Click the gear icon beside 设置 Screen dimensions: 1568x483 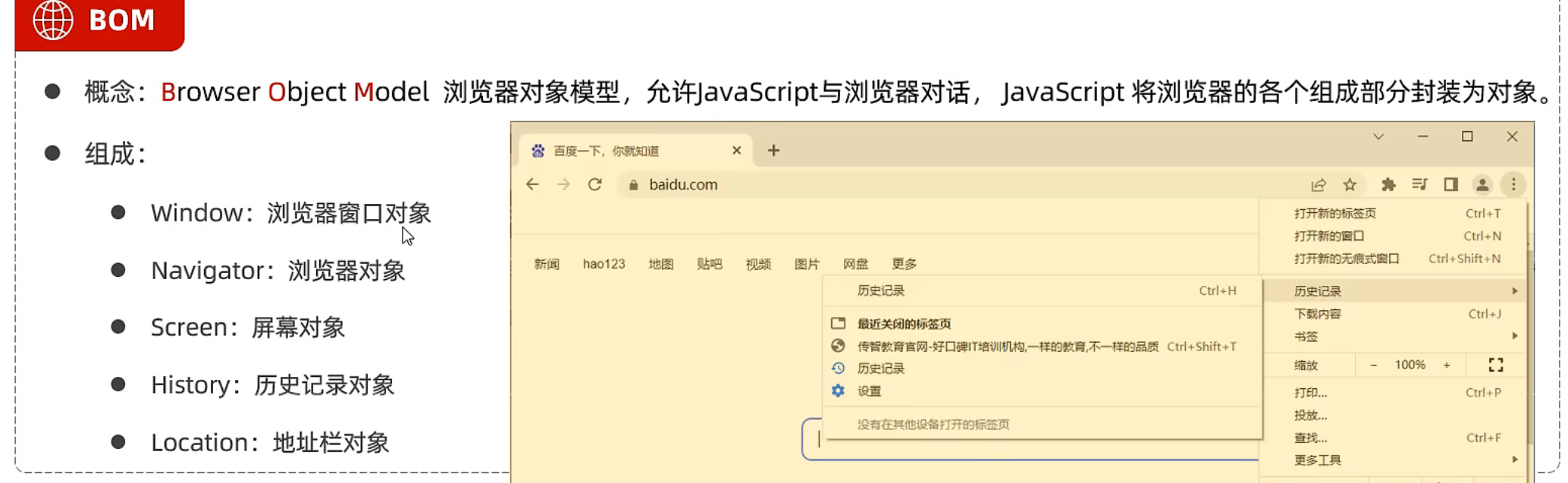(838, 390)
